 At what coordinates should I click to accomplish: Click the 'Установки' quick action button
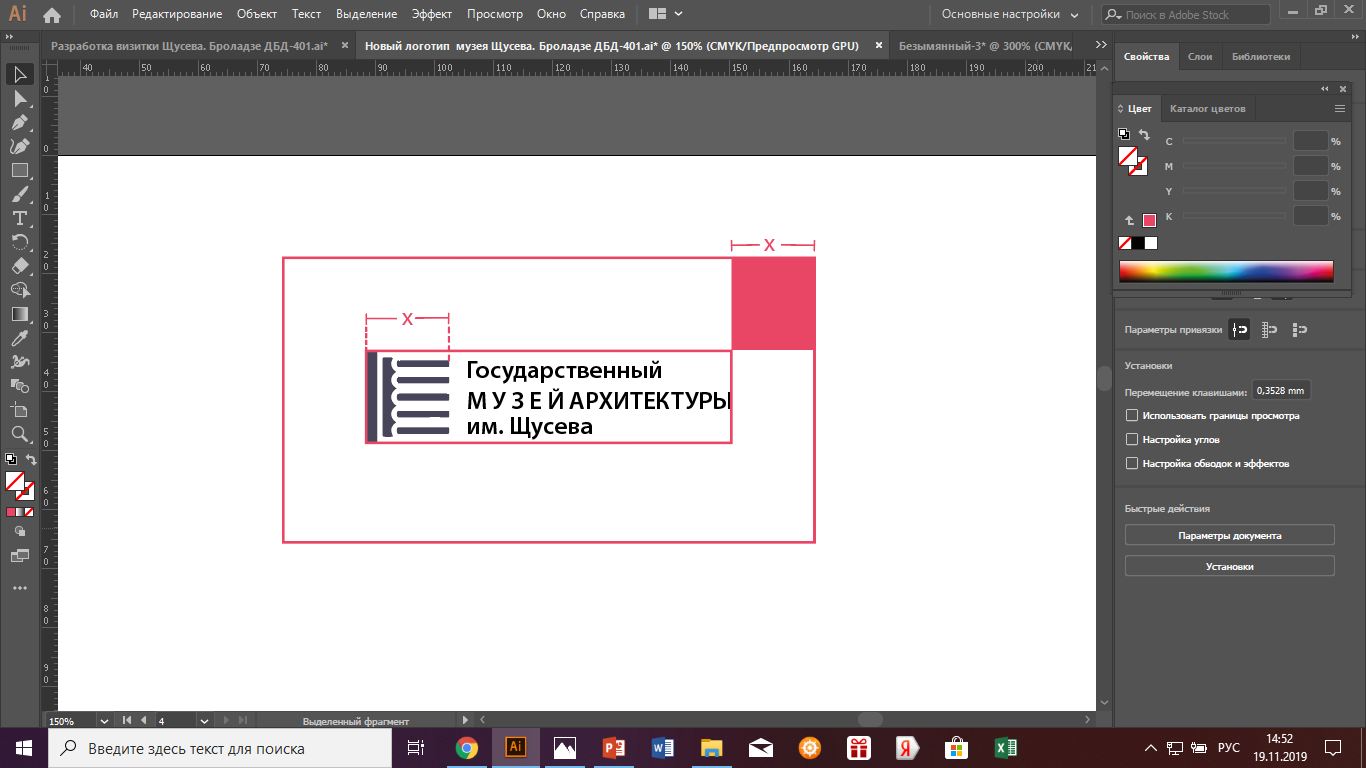pyautogui.click(x=1230, y=566)
